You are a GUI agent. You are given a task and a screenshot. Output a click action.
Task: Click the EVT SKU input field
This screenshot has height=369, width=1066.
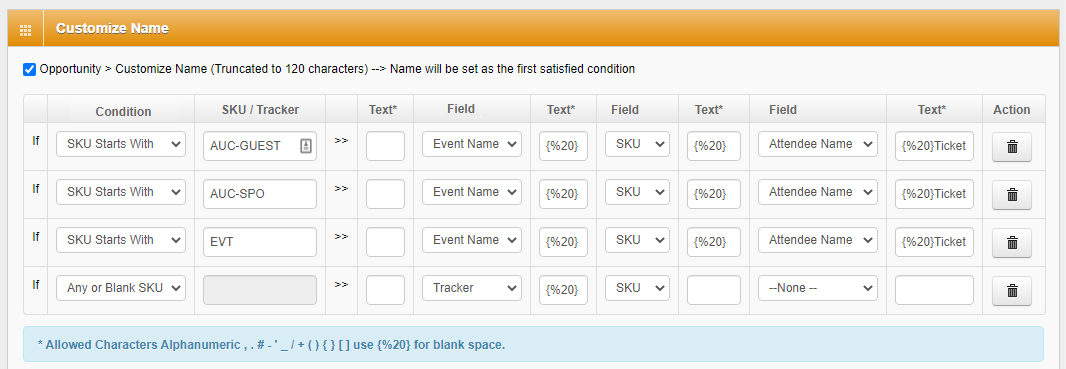pos(260,242)
